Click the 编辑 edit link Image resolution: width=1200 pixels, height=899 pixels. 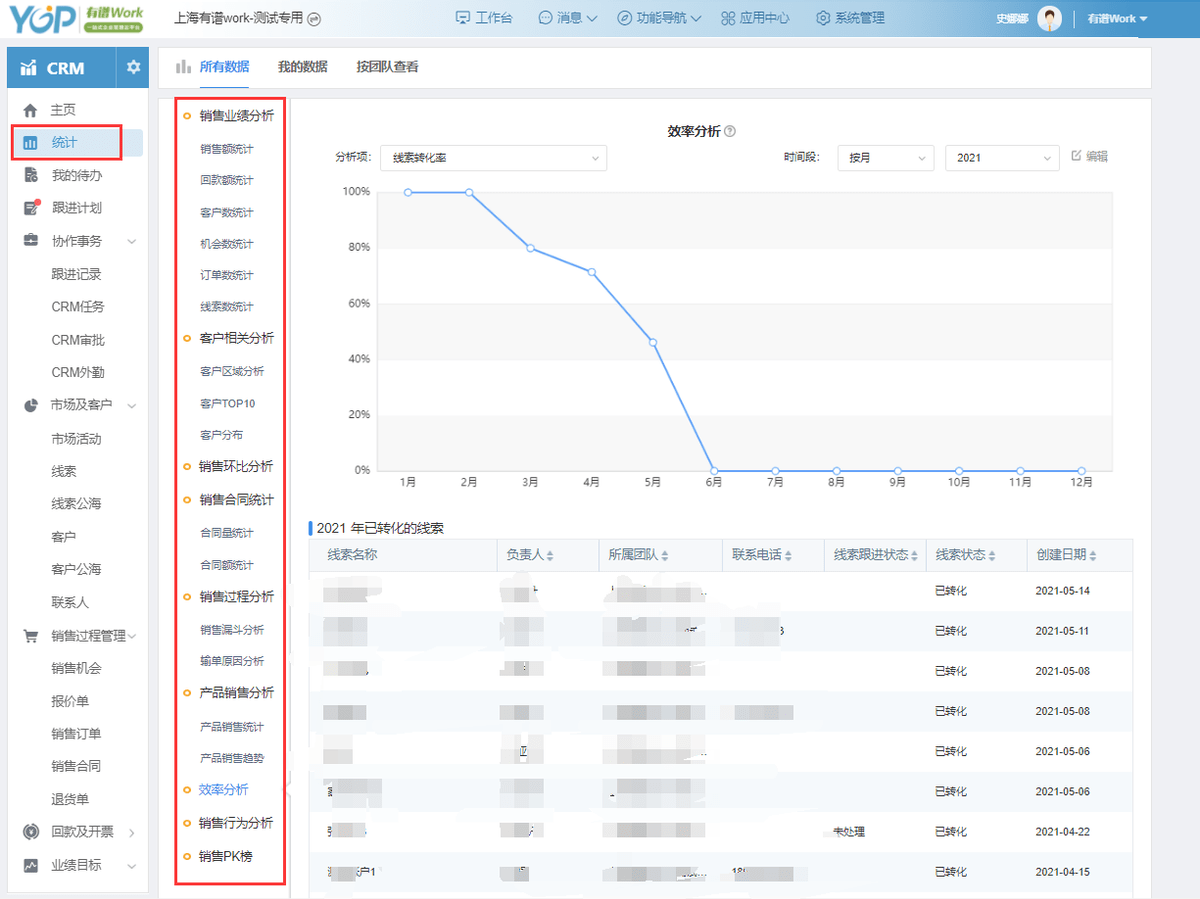[x=1089, y=157]
